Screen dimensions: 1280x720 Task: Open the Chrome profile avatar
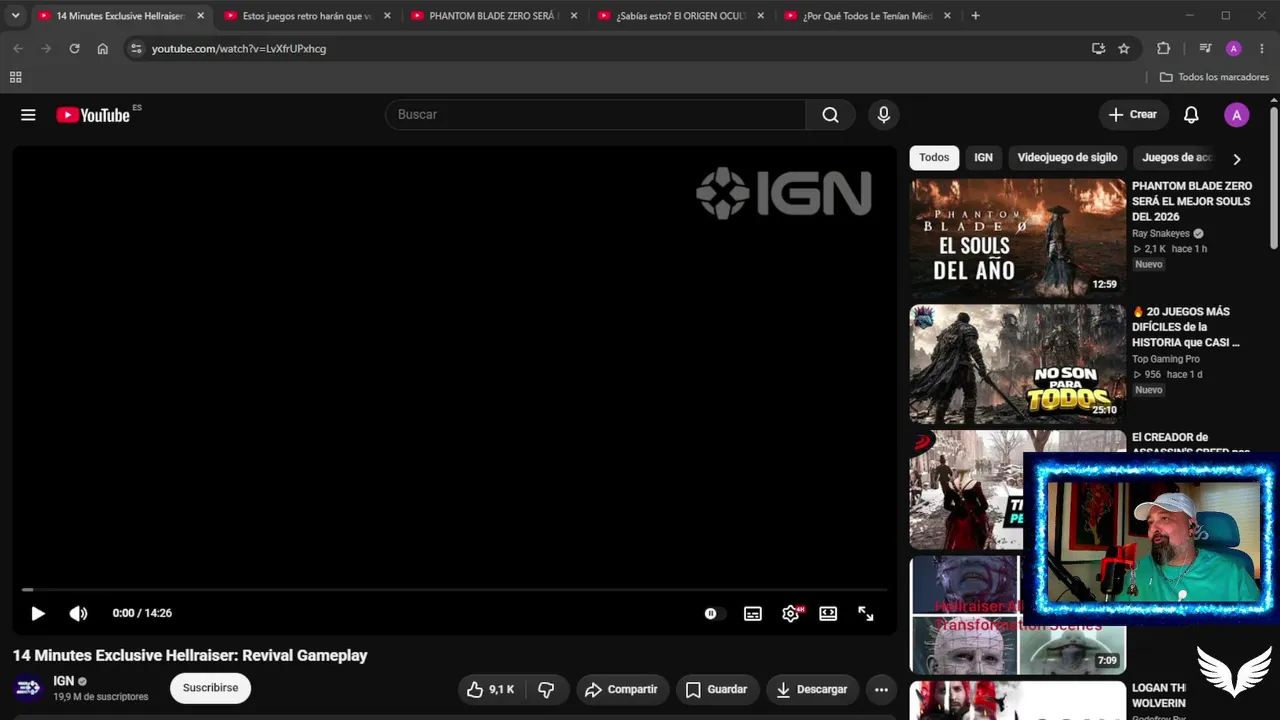pos(1234,49)
